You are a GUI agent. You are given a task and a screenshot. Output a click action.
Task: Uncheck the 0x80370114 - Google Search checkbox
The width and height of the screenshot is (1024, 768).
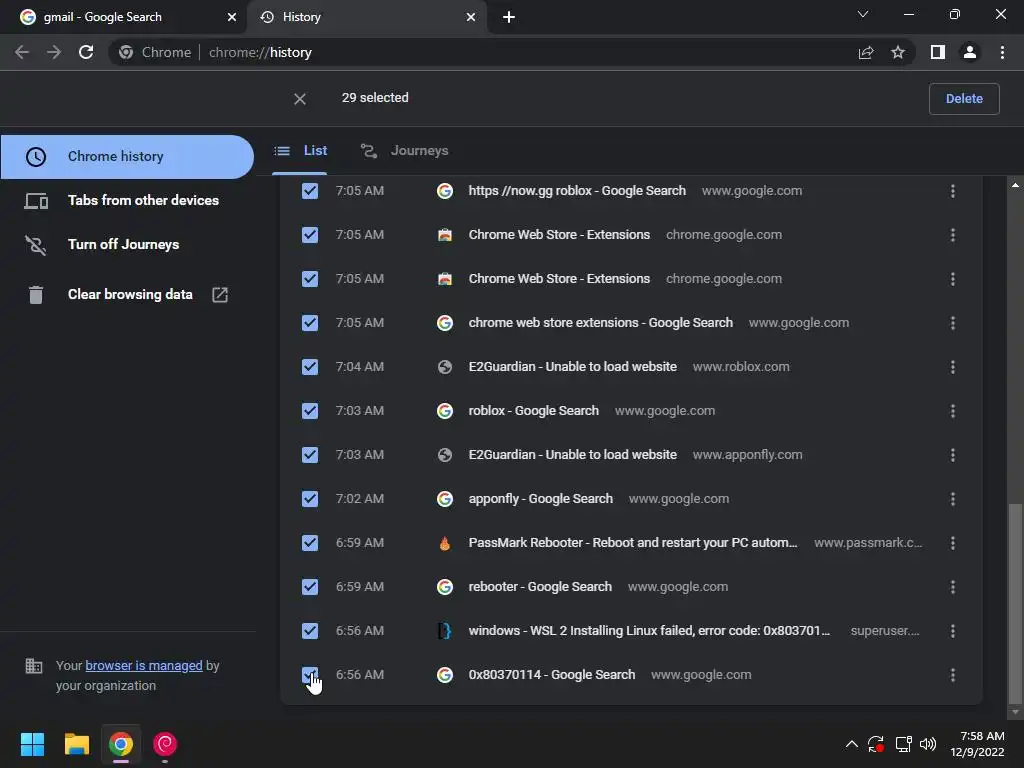coord(310,675)
